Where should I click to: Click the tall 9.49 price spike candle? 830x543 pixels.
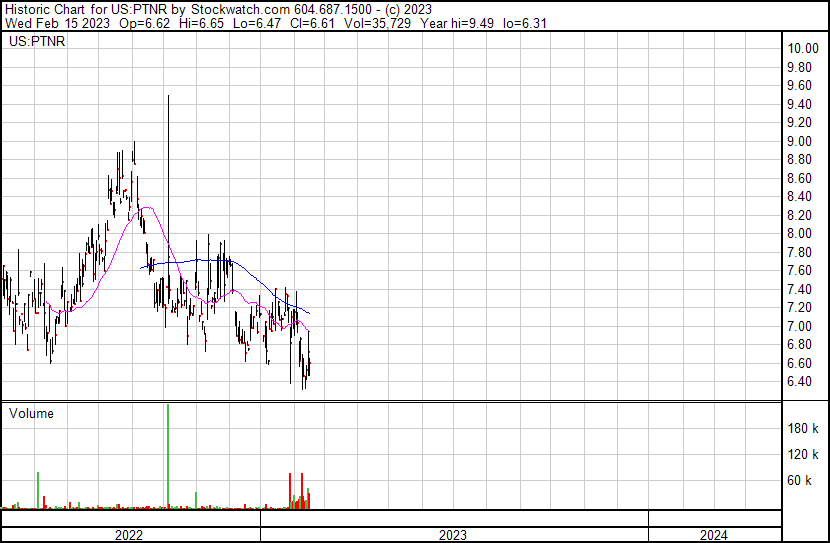[168, 201]
